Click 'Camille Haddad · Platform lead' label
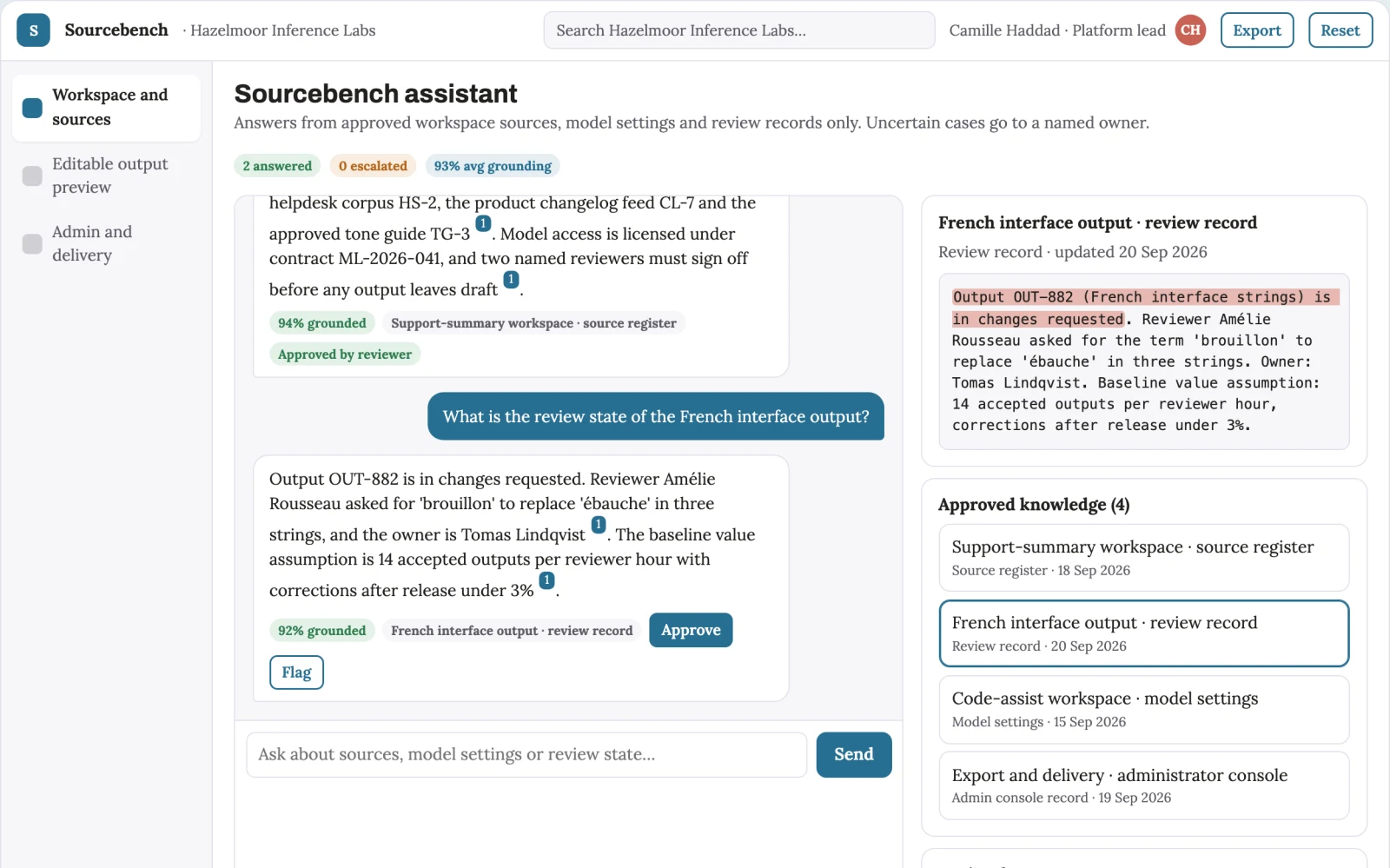 click(x=1057, y=30)
